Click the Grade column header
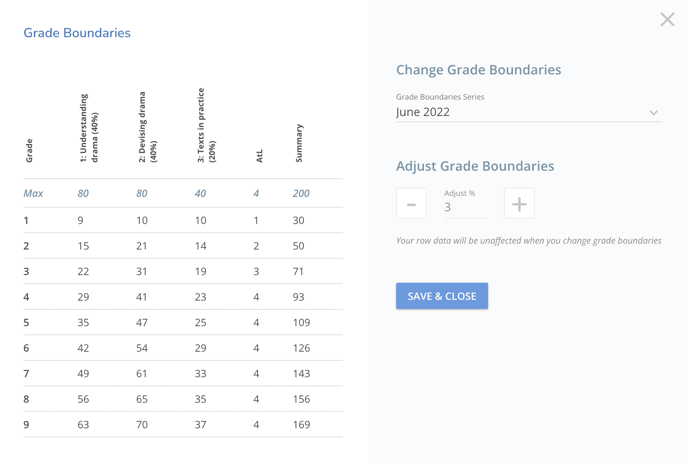The width and height of the screenshot is (688, 464). pos(28,150)
